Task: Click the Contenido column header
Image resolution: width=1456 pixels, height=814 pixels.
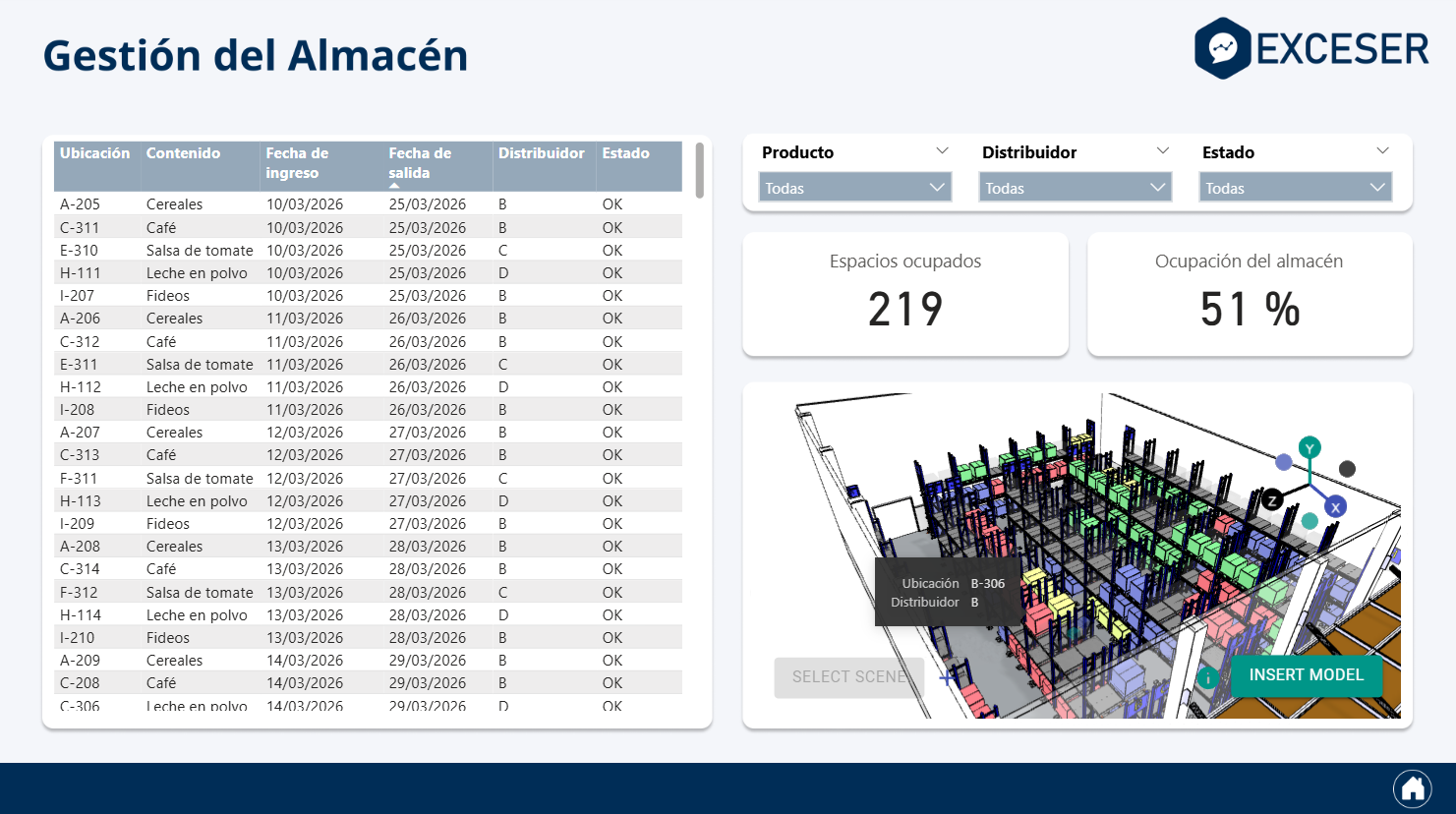Action: click(177, 153)
